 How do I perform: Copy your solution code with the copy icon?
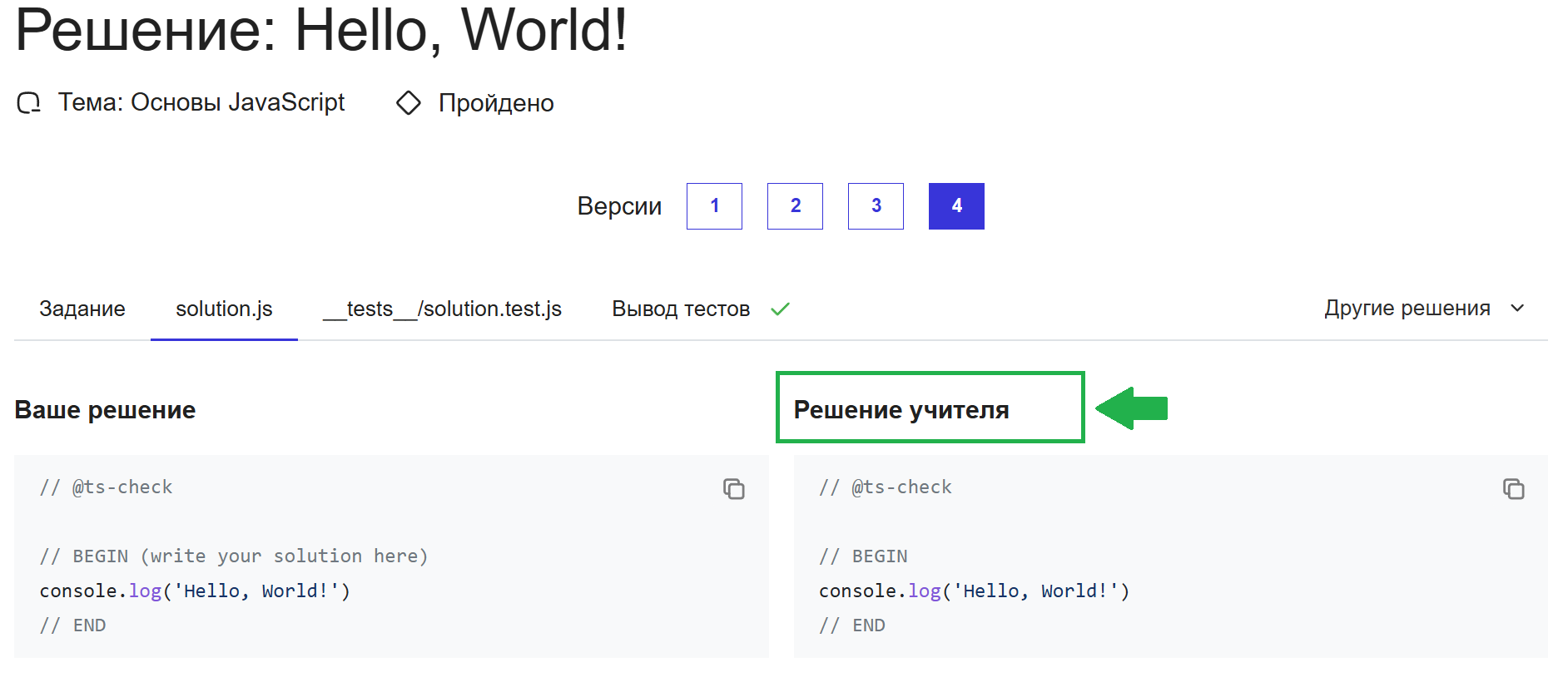click(x=733, y=489)
